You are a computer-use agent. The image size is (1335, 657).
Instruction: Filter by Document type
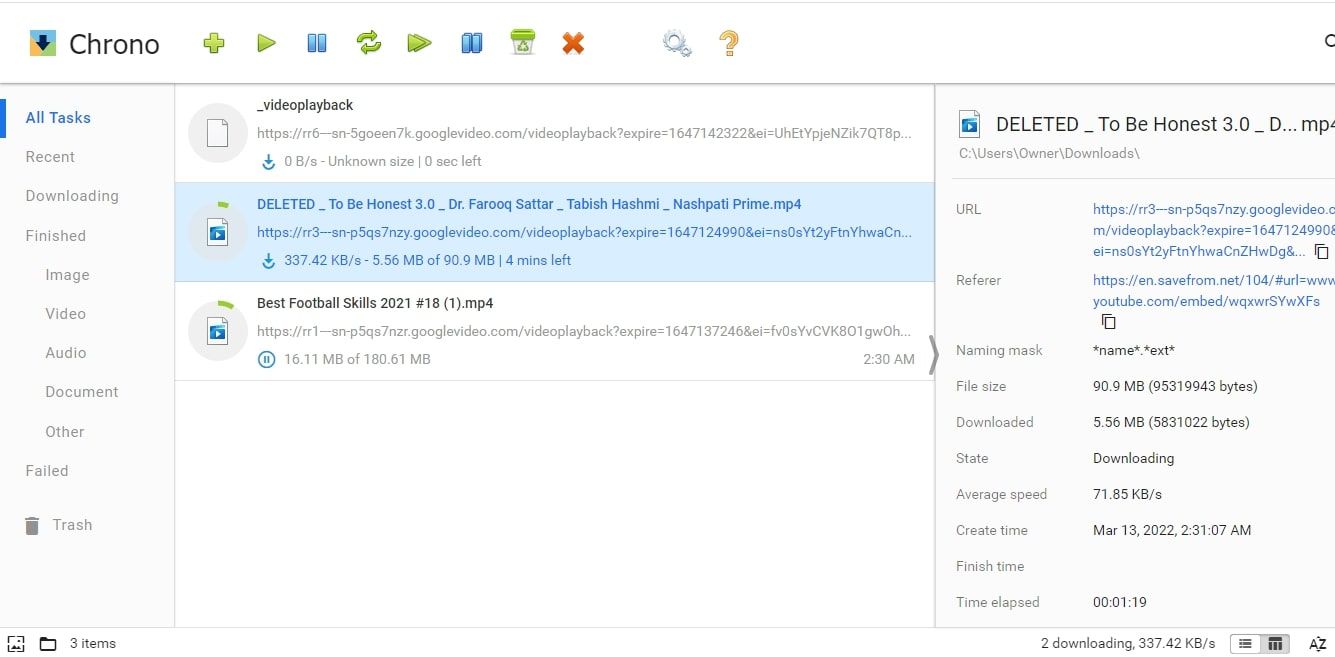click(82, 392)
